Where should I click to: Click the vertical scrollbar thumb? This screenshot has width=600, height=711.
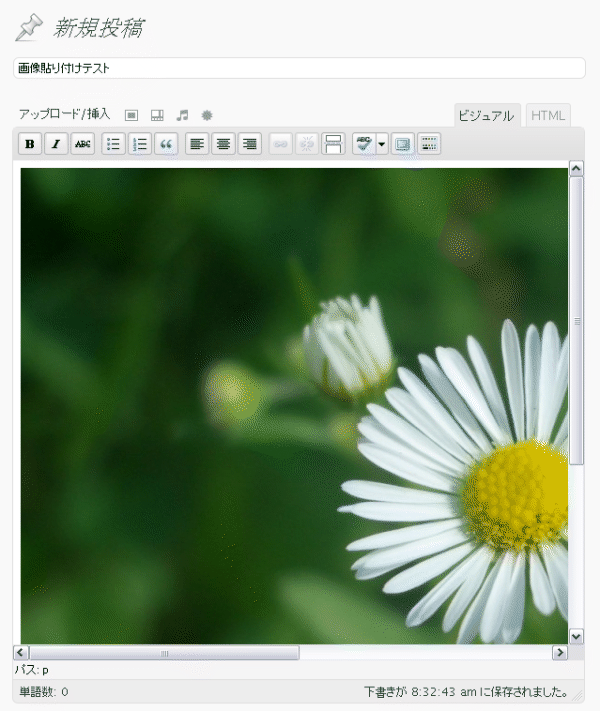[576, 321]
